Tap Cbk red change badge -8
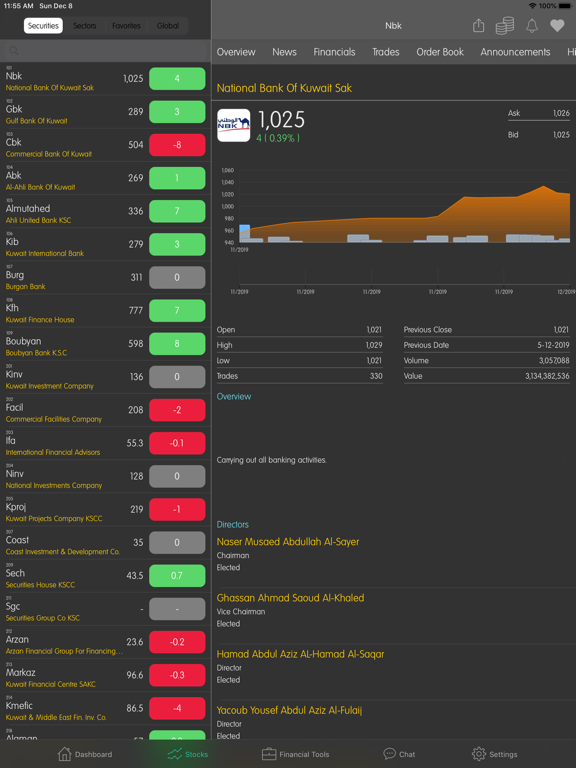This screenshot has width=576, height=768. (x=177, y=145)
